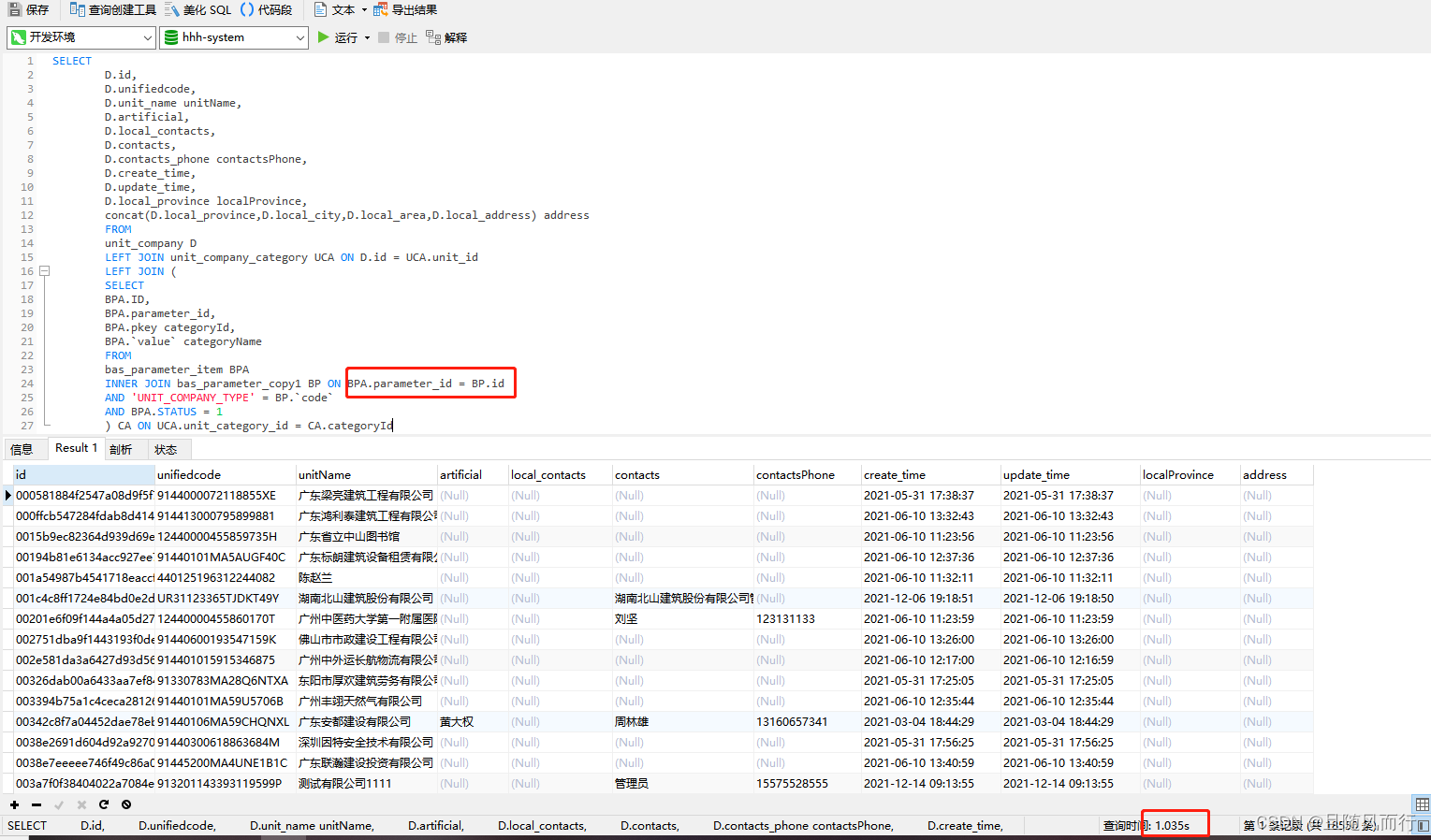Select cell 周林雄 in contacts column
The image size is (1431, 840).
click(x=683, y=721)
